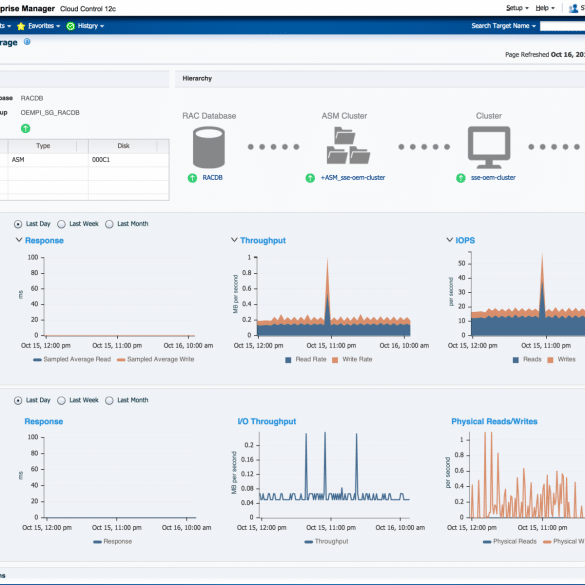This screenshot has width=585, height=585.
Task: Click the RAC Database cylinder icon
Action: 209,147
